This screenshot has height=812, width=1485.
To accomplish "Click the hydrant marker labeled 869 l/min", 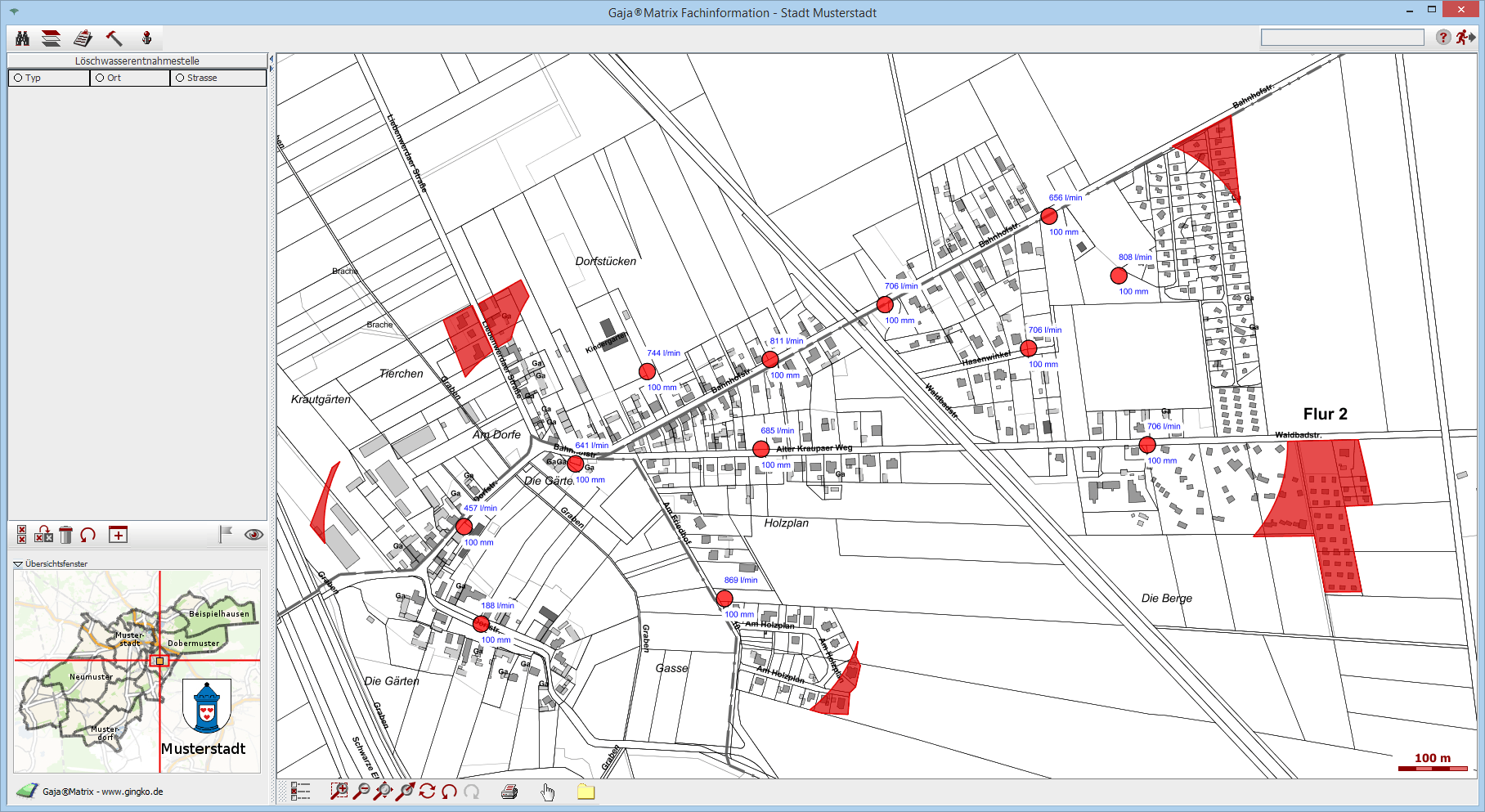I will (x=725, y=599).
